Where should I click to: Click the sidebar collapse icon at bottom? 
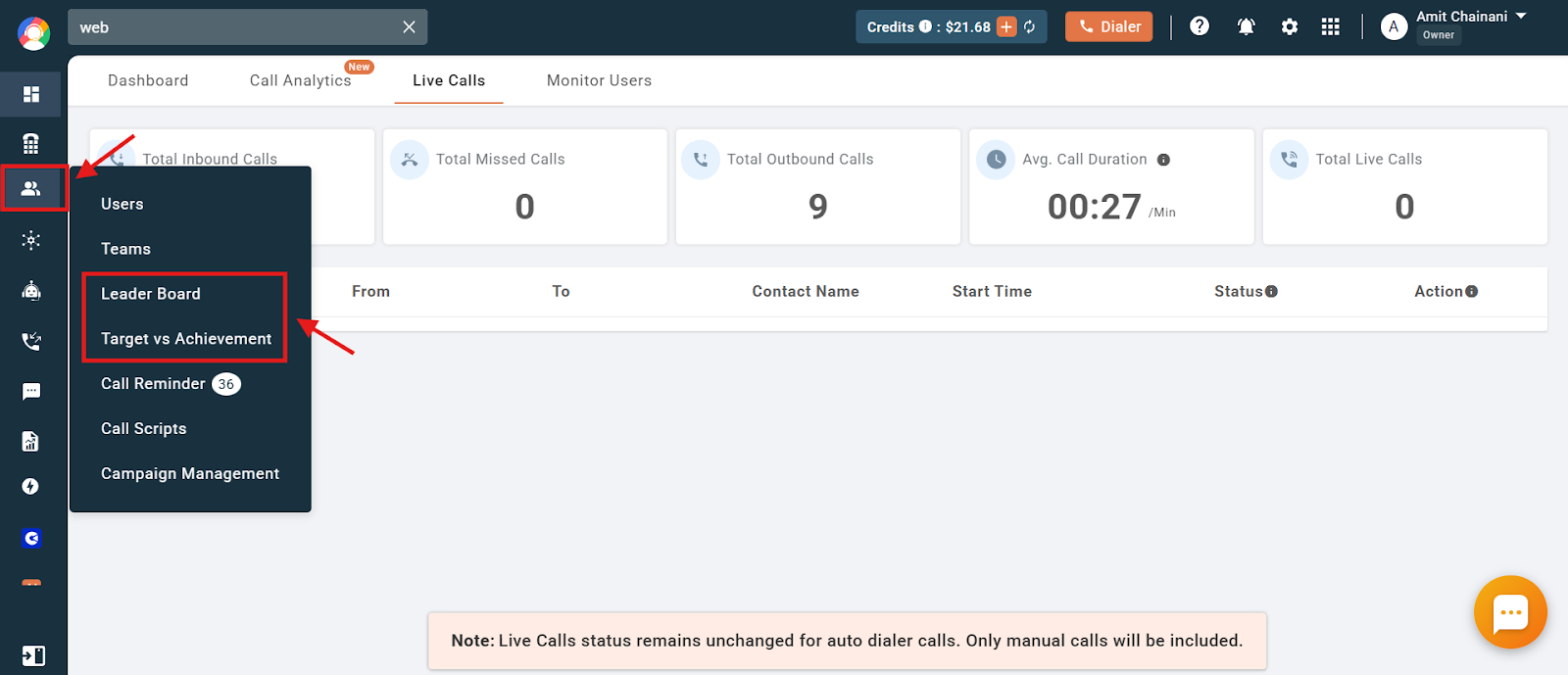[33, 656]
